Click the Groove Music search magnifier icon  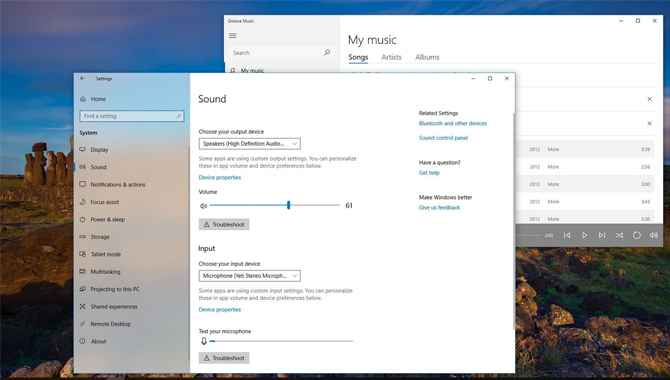click(327, 53)
